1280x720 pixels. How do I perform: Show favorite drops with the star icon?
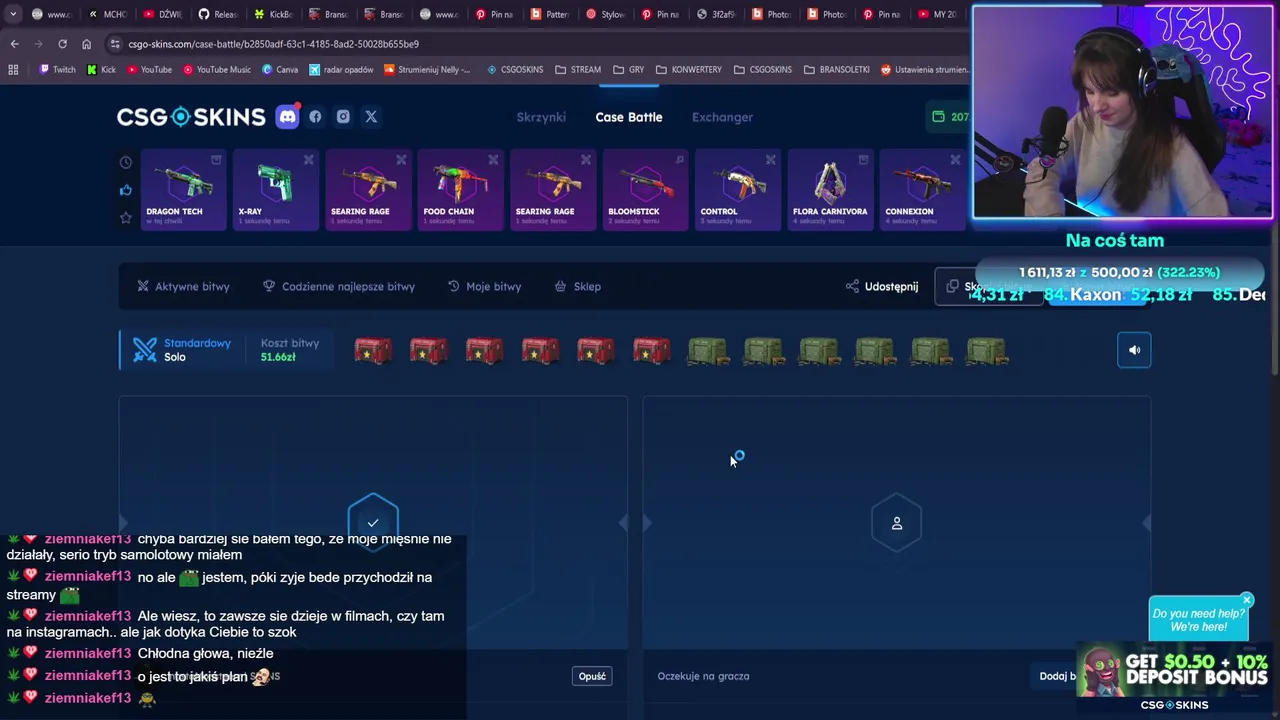126,218
